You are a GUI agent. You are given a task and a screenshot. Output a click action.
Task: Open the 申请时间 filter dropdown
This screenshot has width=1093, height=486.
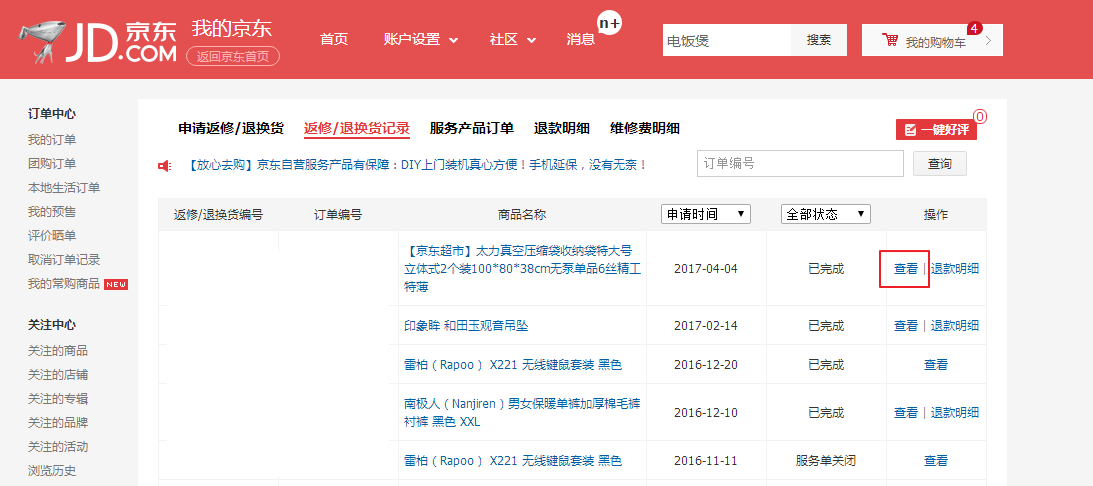pos(705,214)
